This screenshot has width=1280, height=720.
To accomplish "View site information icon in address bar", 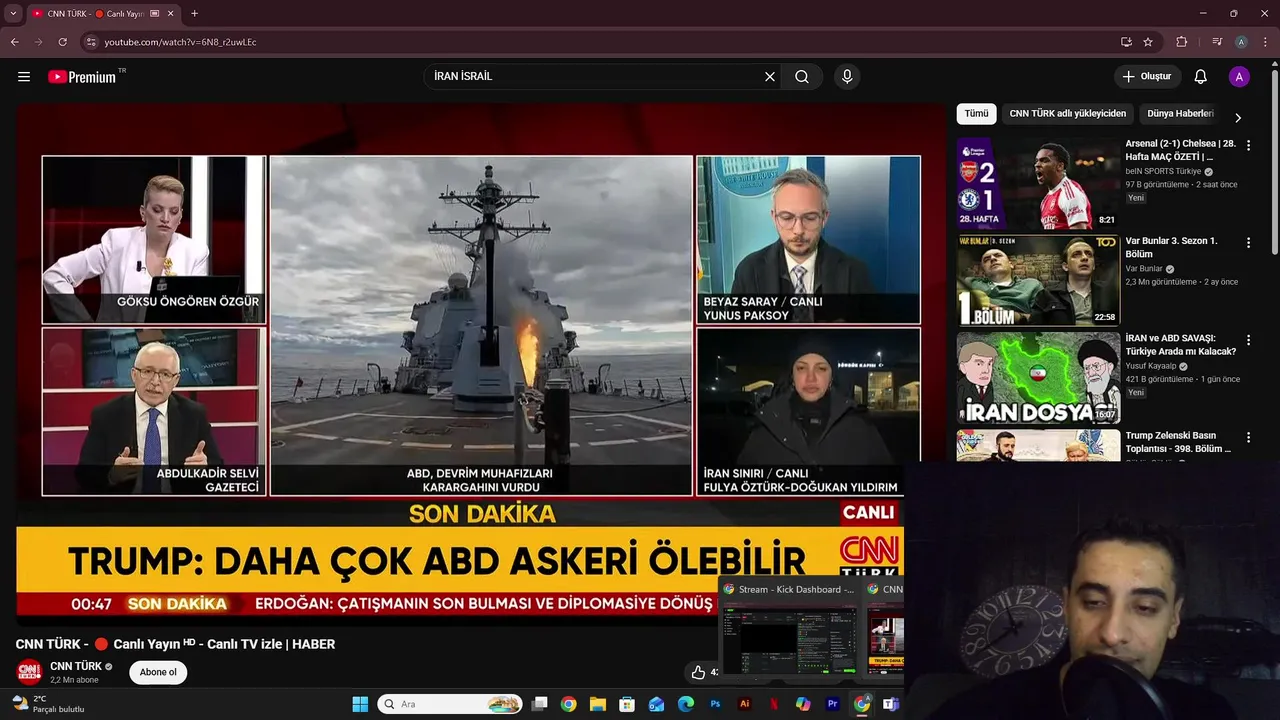I will pos(91,42).
